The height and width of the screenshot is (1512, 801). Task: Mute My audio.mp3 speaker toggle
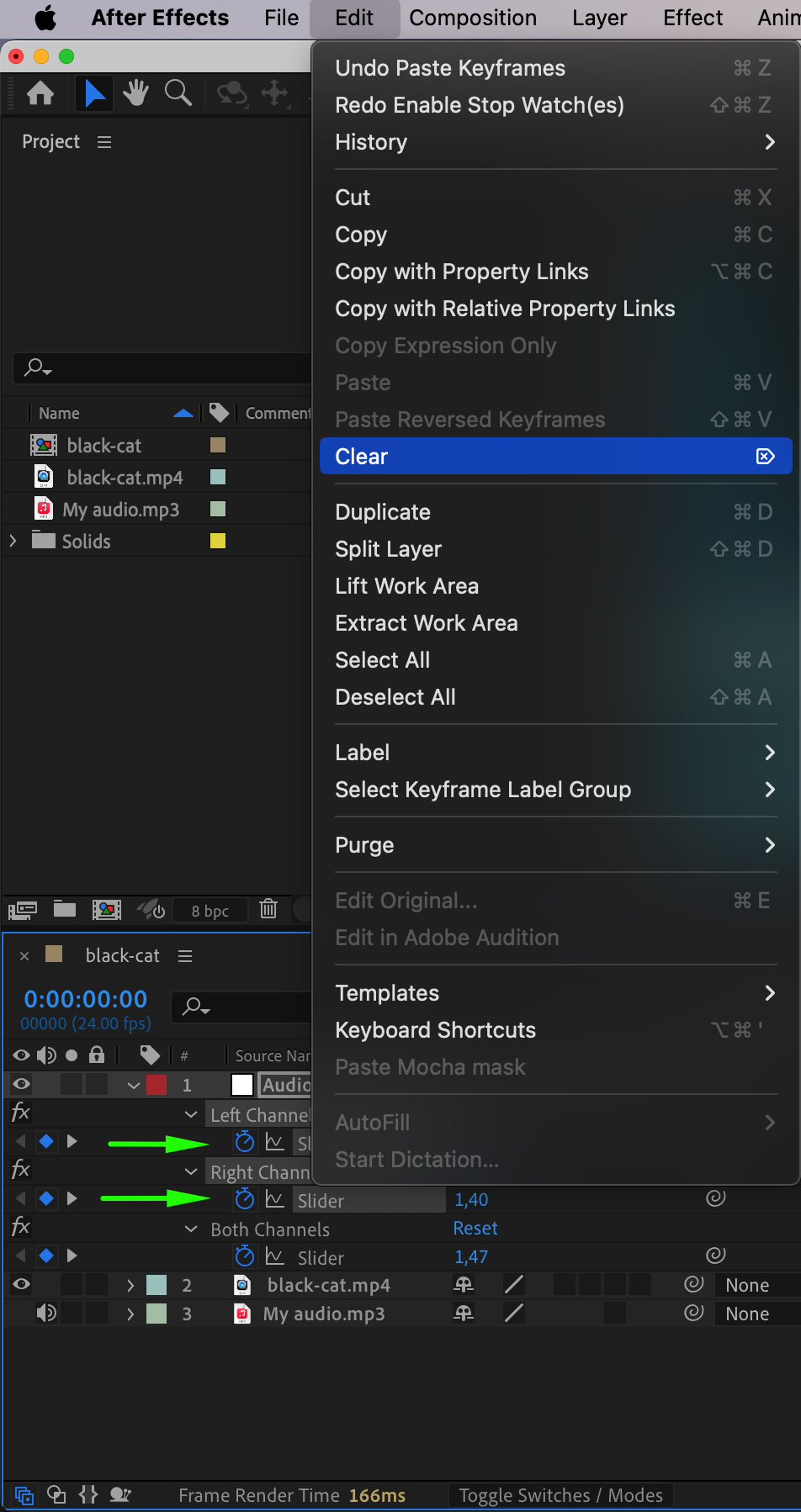[46, 1313]
